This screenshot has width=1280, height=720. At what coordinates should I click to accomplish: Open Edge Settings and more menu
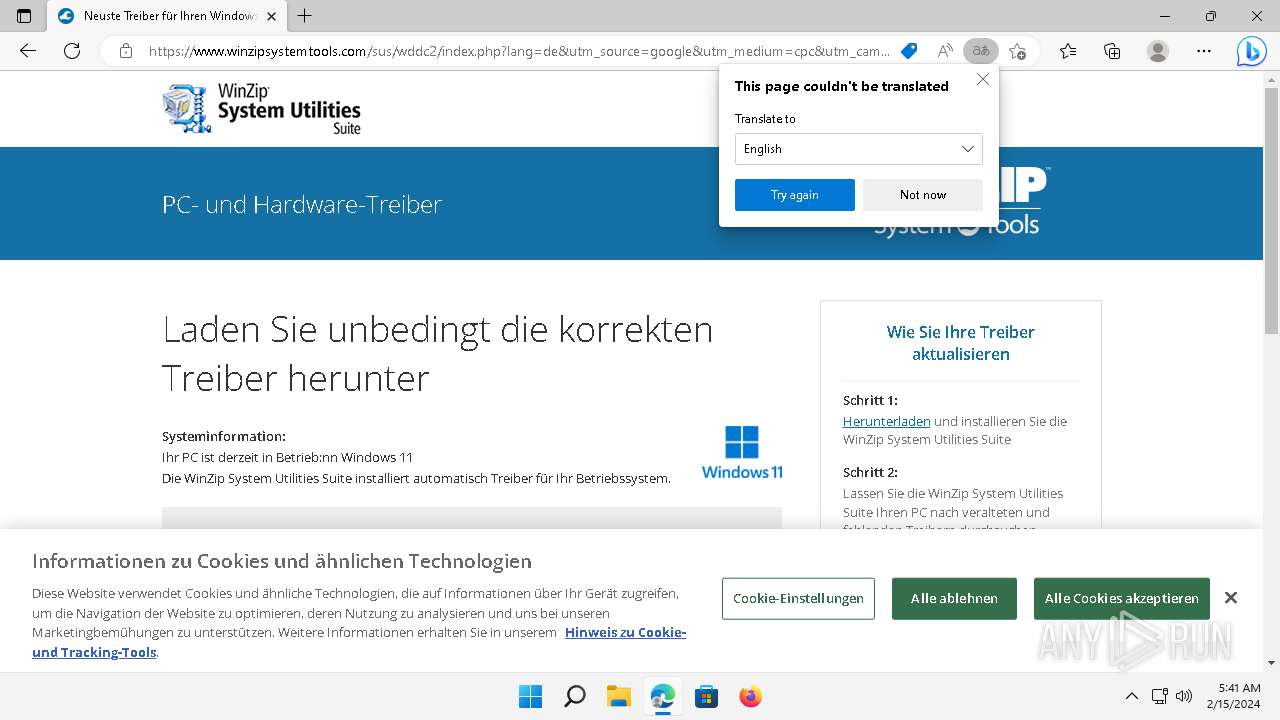coord(1204,51)
